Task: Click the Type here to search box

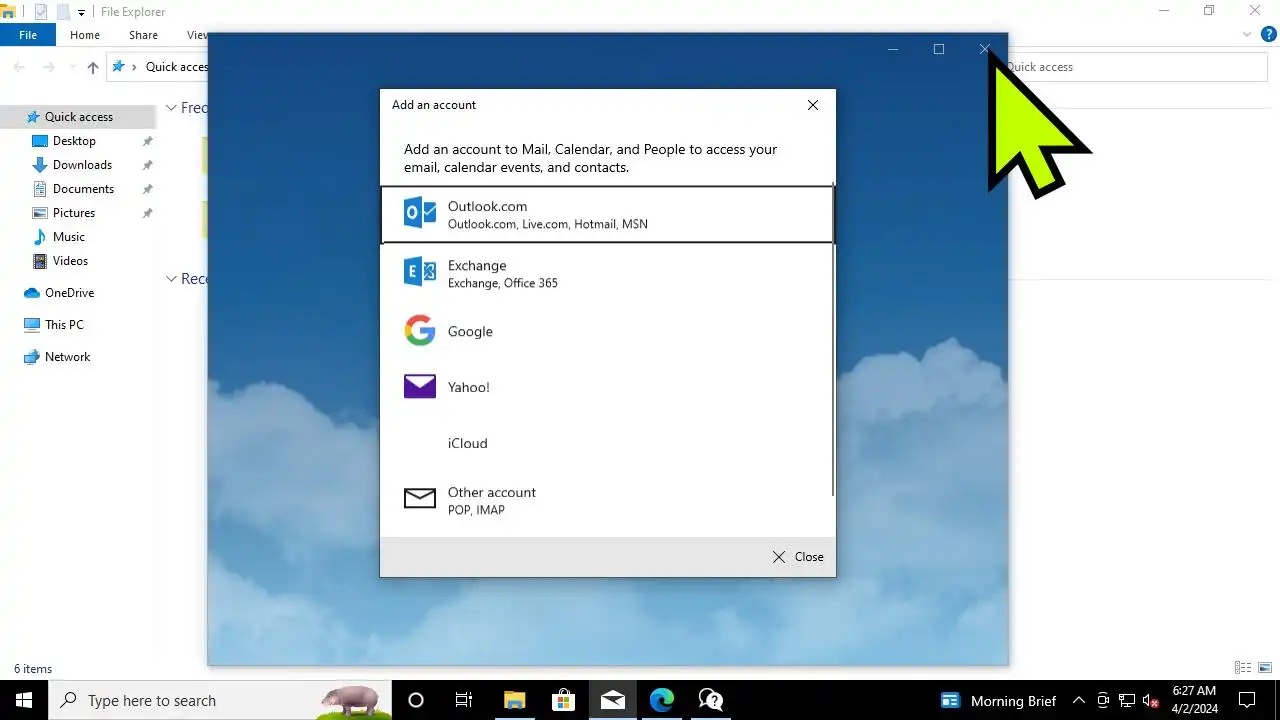Action: (x=220, y=700)
